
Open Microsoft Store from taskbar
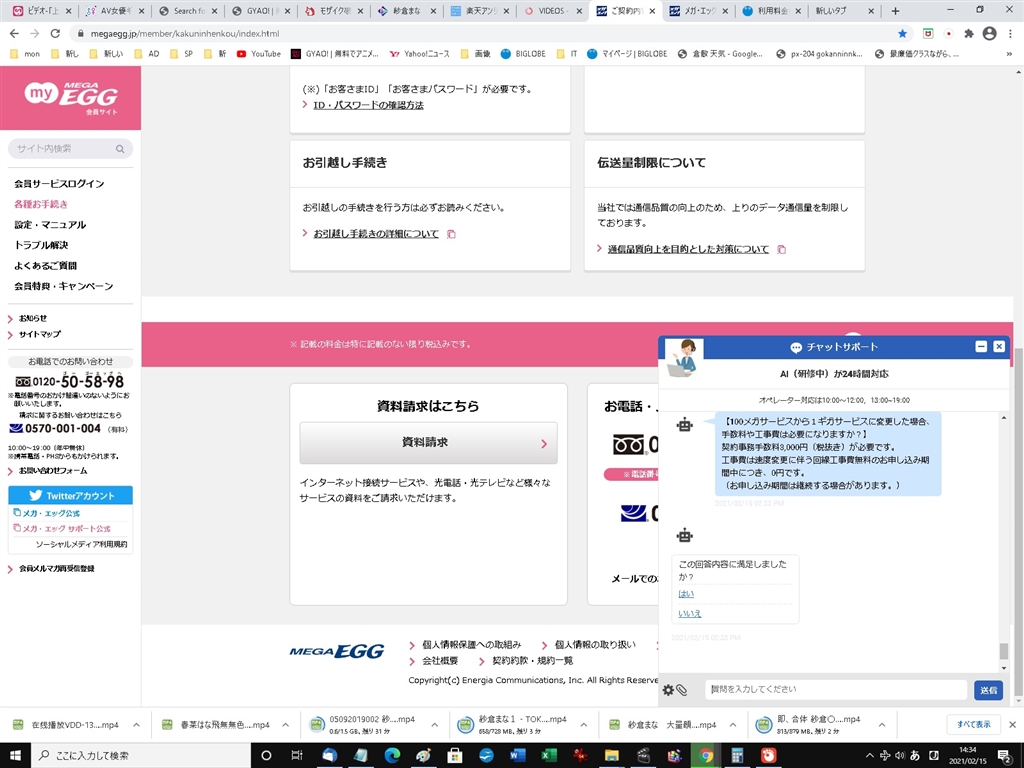(455, 756)
